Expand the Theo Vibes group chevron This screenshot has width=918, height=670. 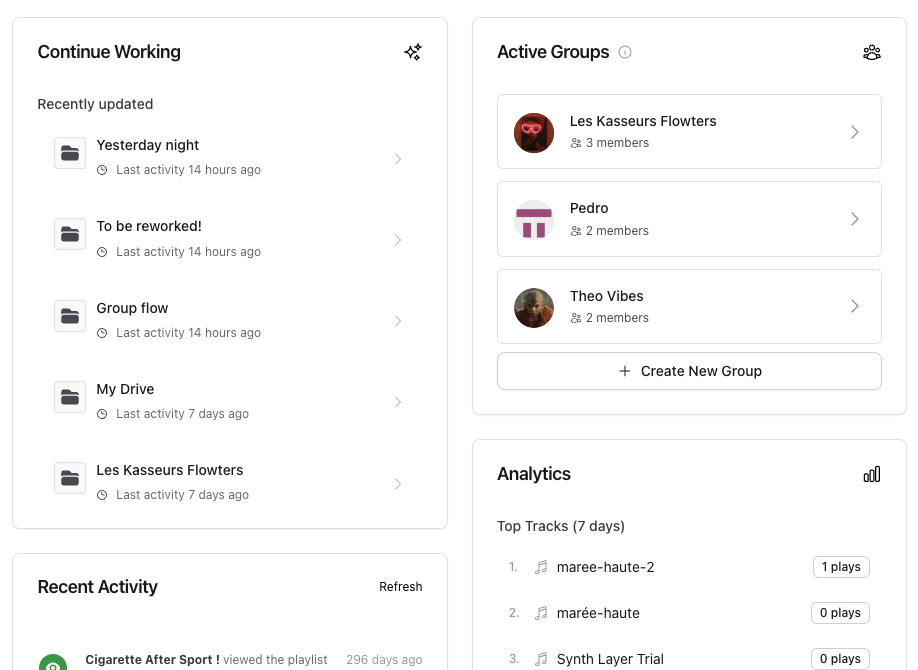[x=855, y=306]
